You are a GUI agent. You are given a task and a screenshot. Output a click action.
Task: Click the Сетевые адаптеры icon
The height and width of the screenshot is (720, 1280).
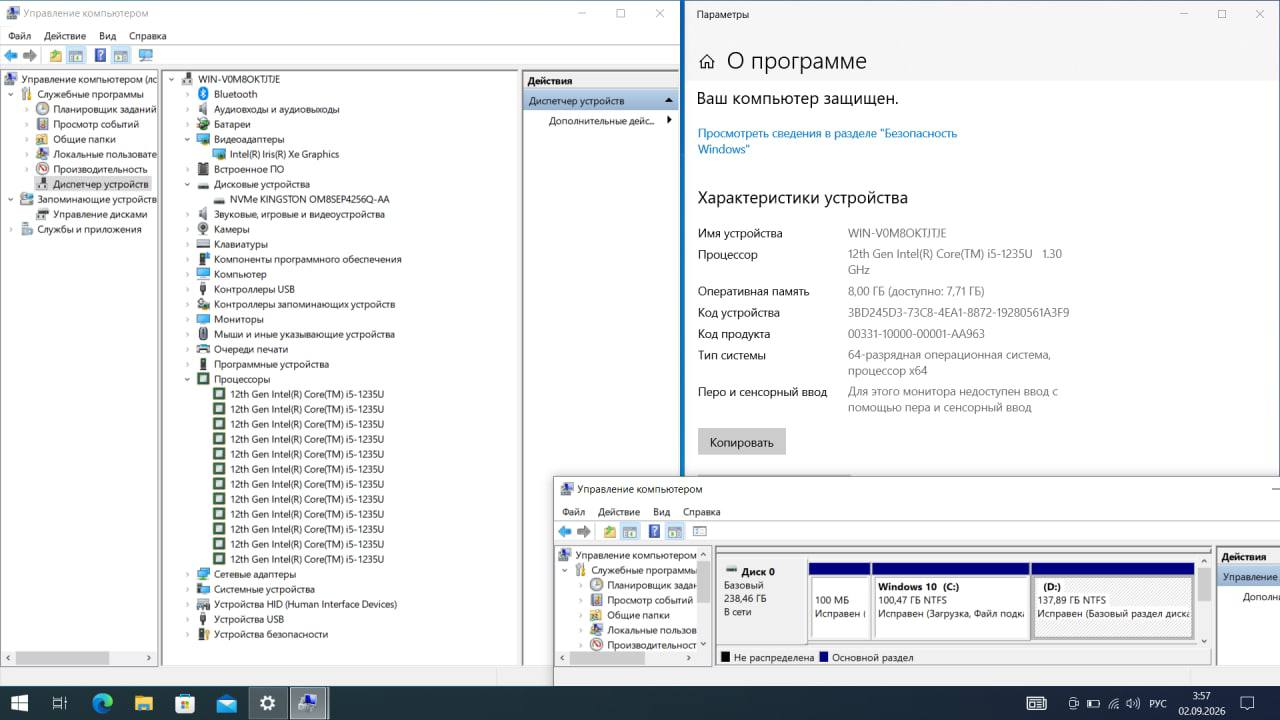click(x=203, y=574)
